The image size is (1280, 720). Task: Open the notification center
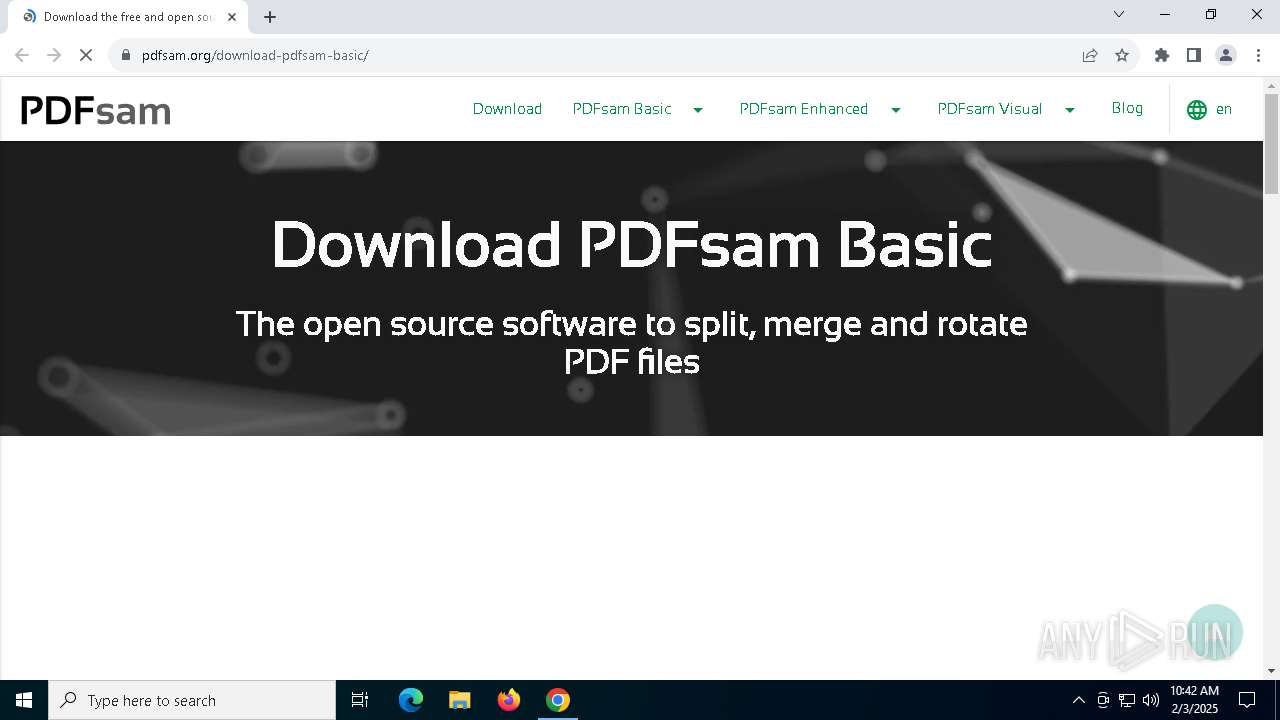click(1247, 700)
